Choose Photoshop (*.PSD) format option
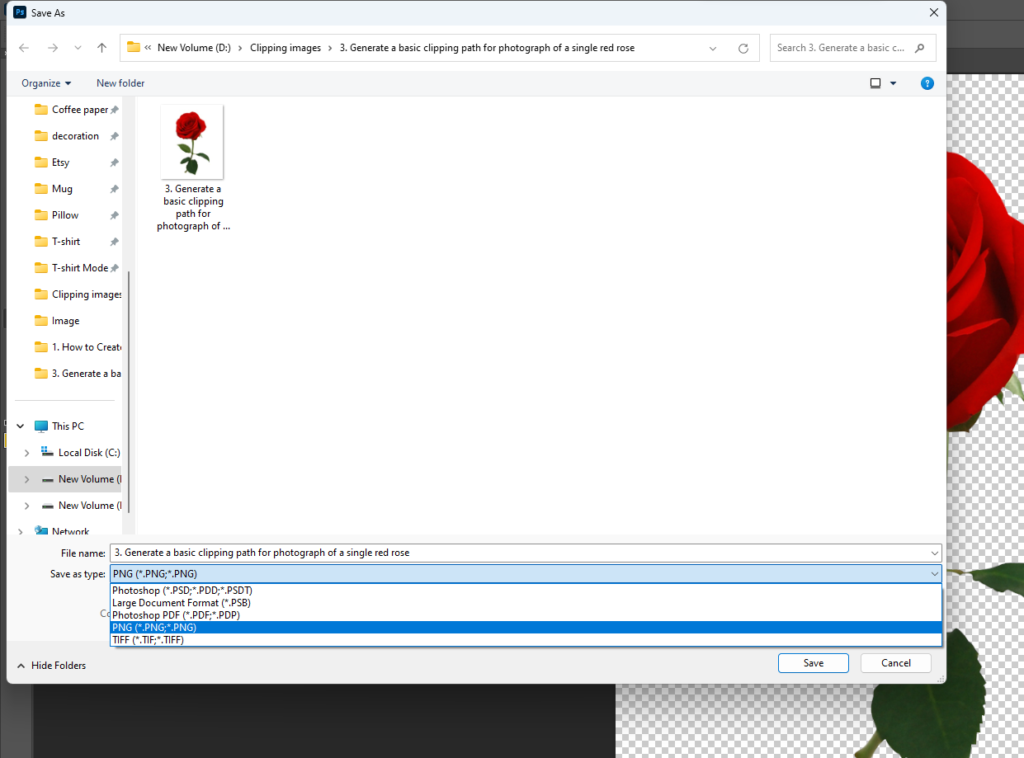The height and width of the screenshot is (758, 1024). click(x=526, y=590)
